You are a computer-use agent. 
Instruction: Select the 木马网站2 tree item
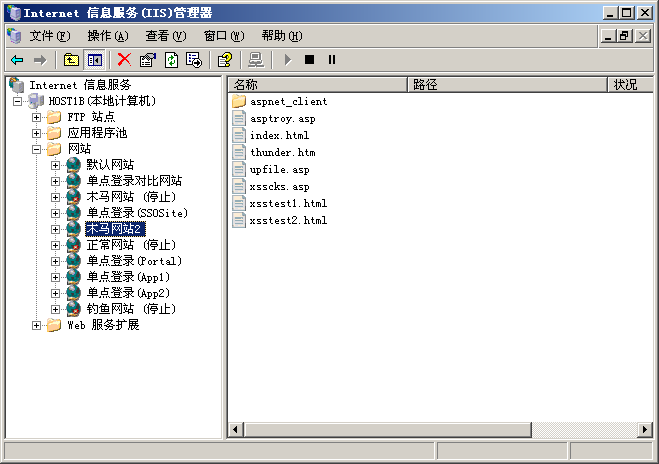[x=115, y=229]
